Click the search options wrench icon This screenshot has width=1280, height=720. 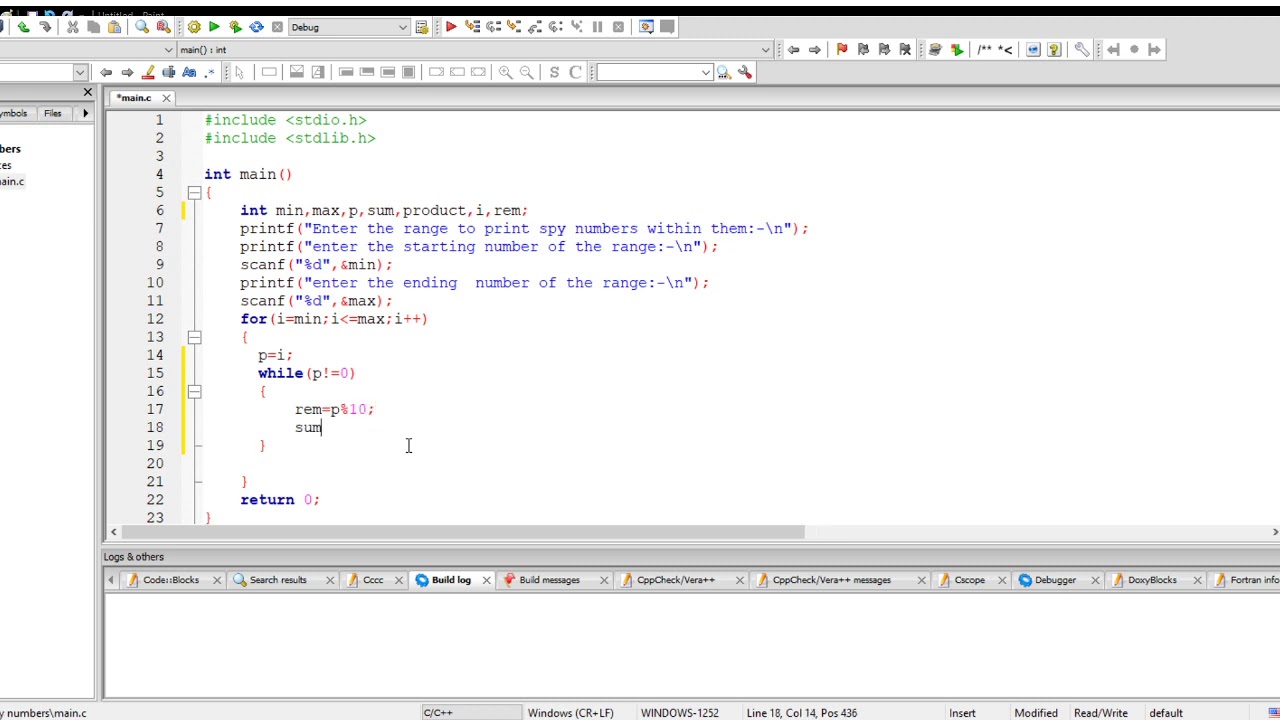pos(744,72)
